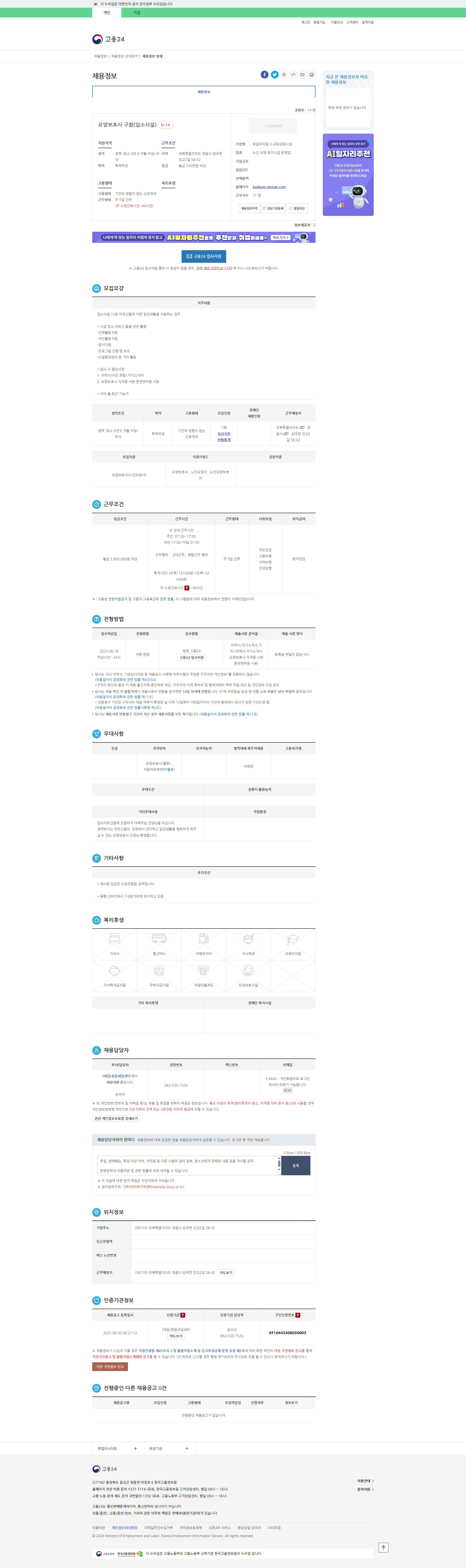Viewport: 466px width, 1568px height.
Task: Send the posting by email icon
Action: (x=302, y=75)
